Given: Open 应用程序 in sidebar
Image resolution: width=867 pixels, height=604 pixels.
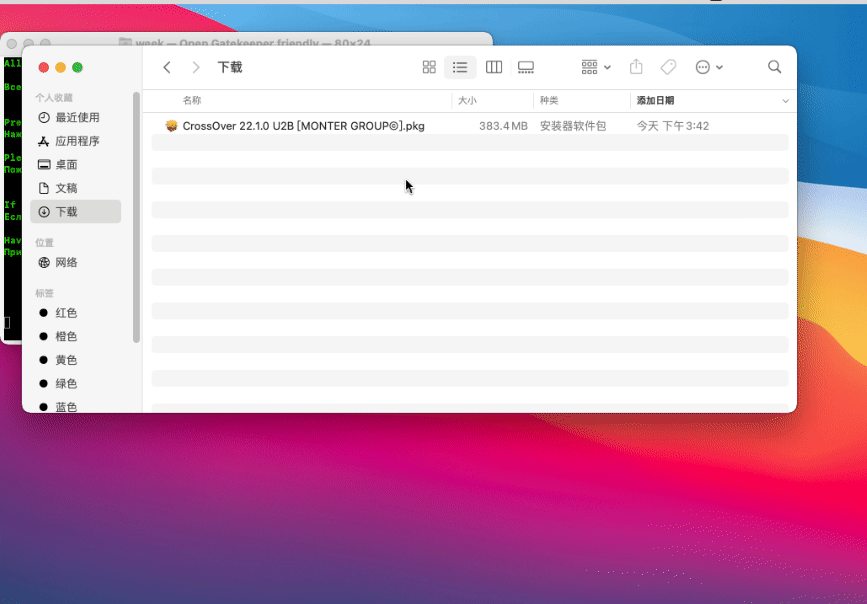Looking at the screenshot, I should pos(77,142).
